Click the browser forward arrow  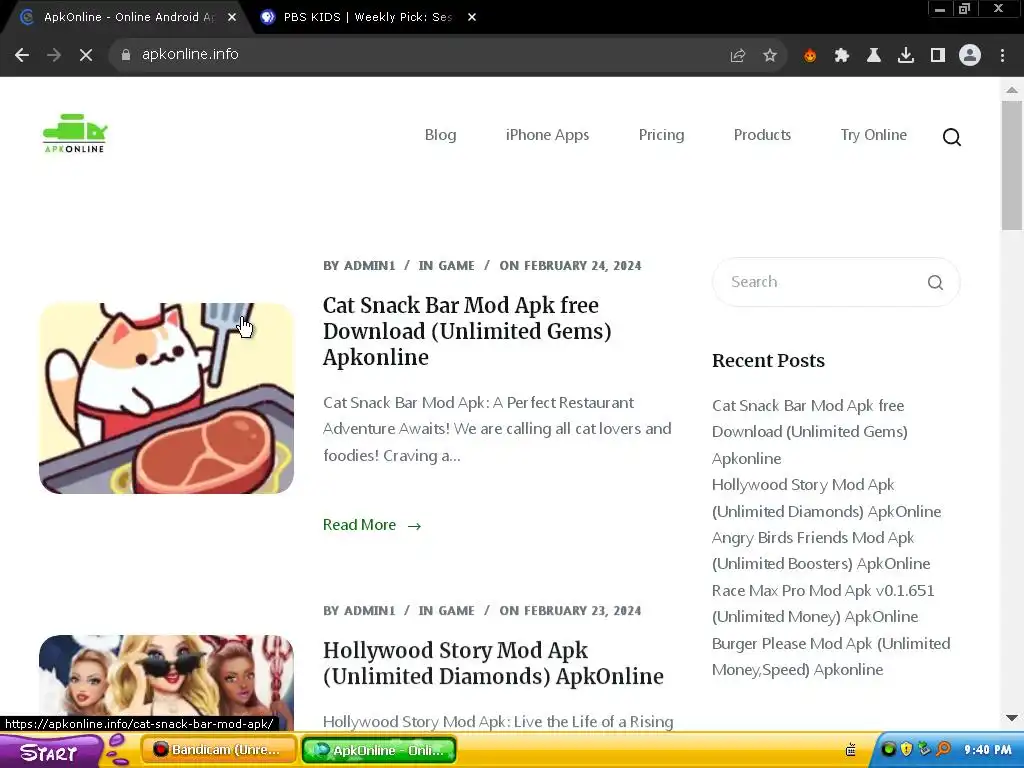tap(54, 55)
